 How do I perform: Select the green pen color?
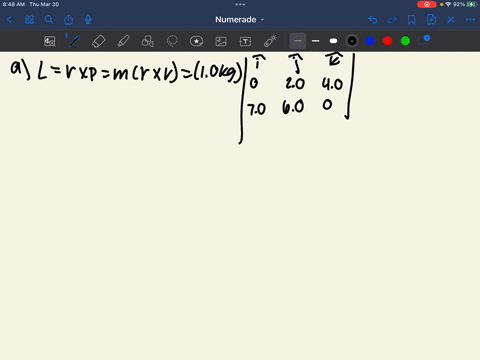[405, 41]
